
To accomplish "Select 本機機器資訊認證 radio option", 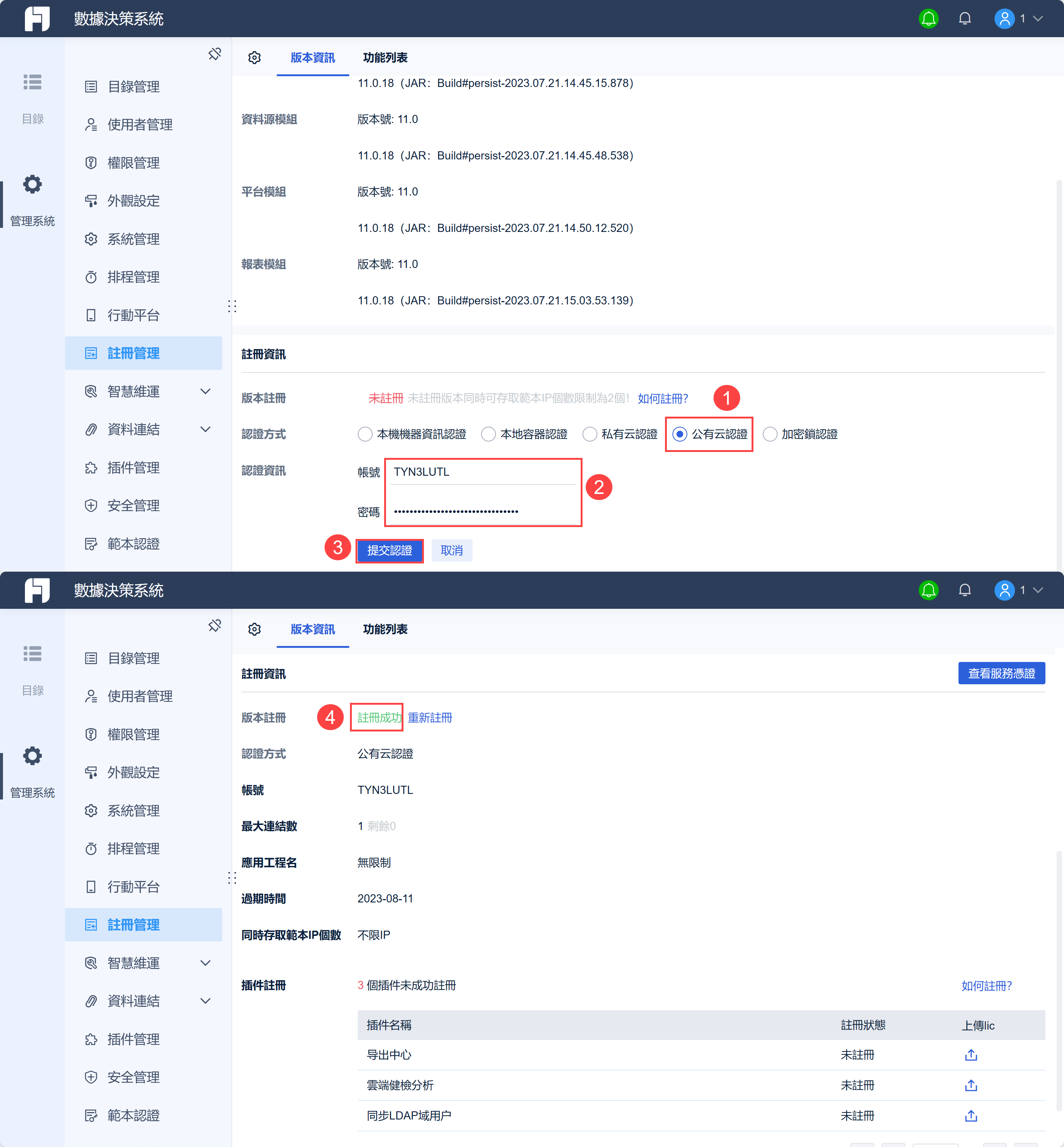I will (365, 434).
